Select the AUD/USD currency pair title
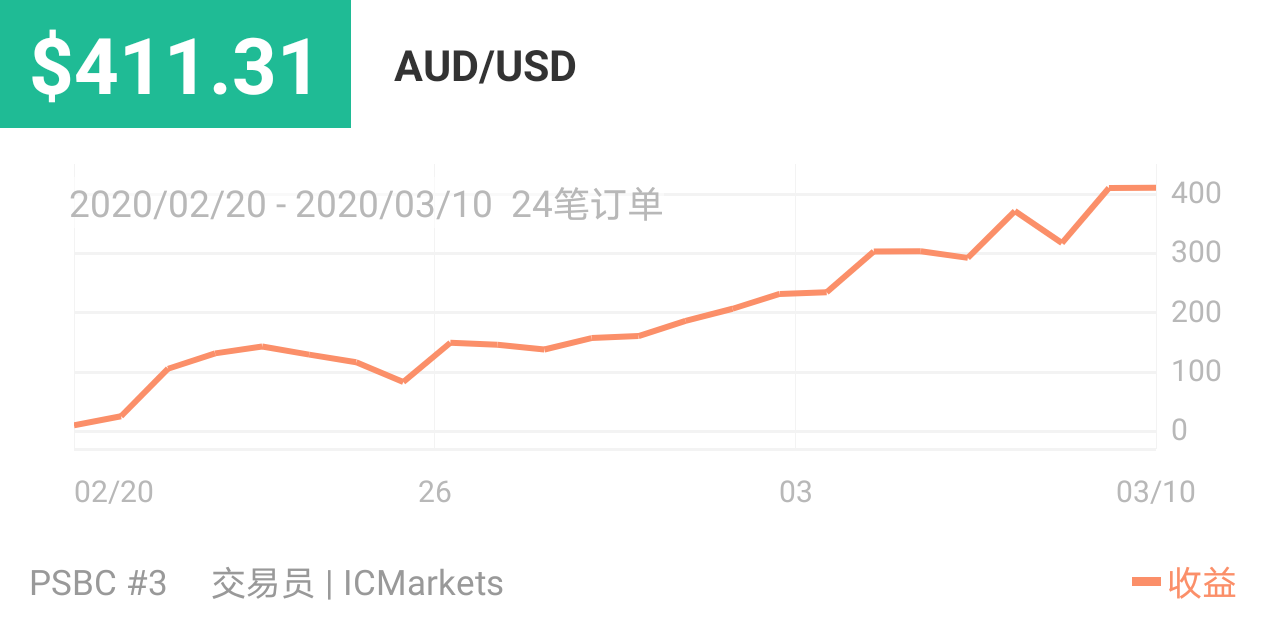Image resolution: width=1266 pixels, height=633 pixels. click(x=485, y=67)
